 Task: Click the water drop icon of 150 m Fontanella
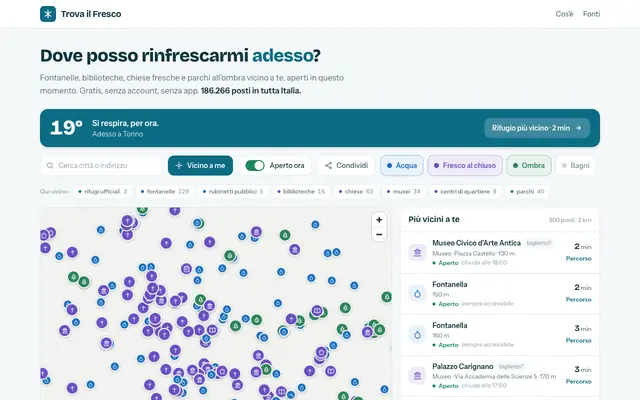click(417, 293)
